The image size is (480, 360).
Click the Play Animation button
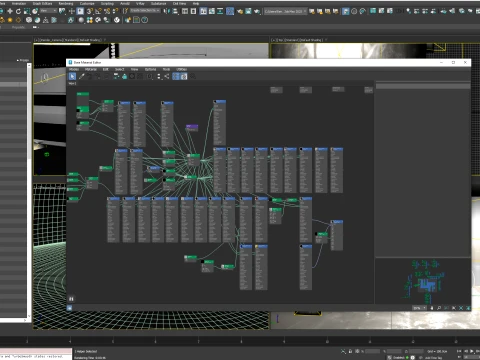point(471,351)
